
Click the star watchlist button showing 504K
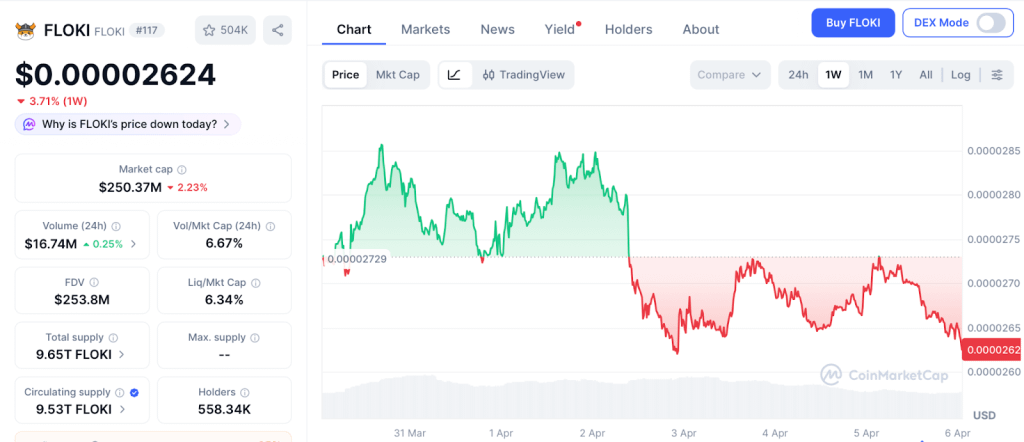click(x=225, y=31)
